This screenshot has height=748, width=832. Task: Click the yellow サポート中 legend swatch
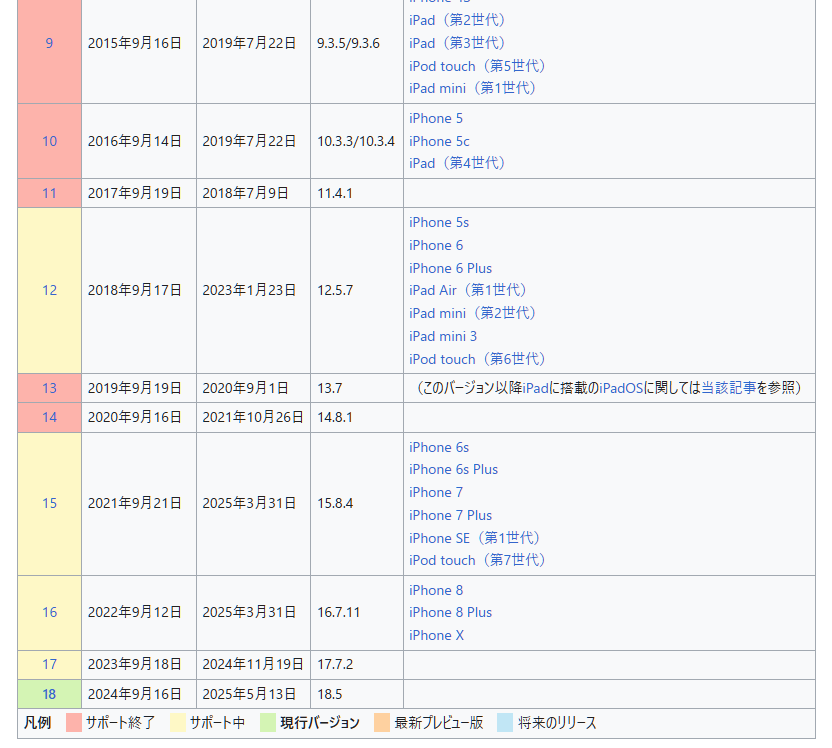pyautogui.click(x=178, y=723)
